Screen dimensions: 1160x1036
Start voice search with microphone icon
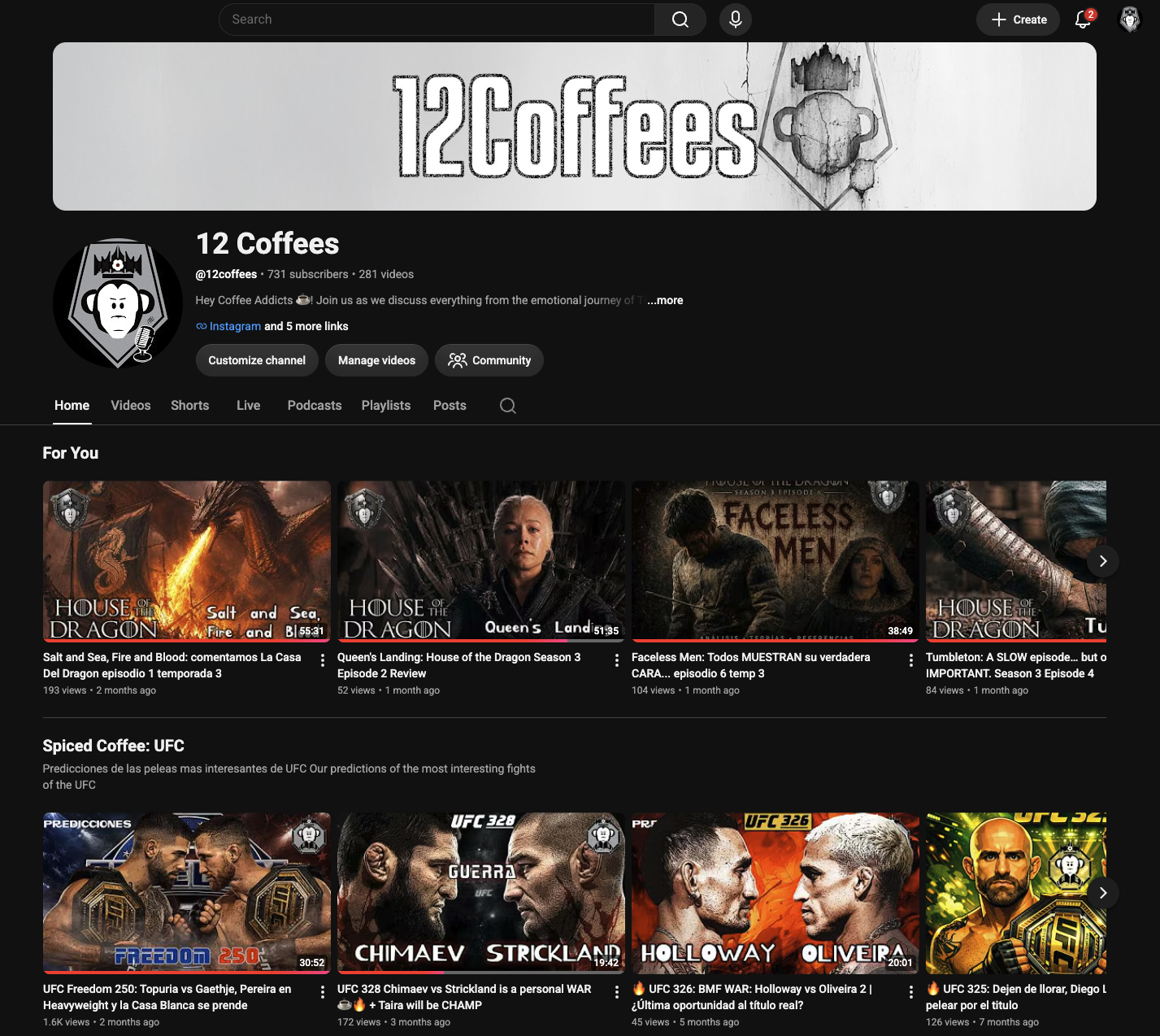pos(735,20)
